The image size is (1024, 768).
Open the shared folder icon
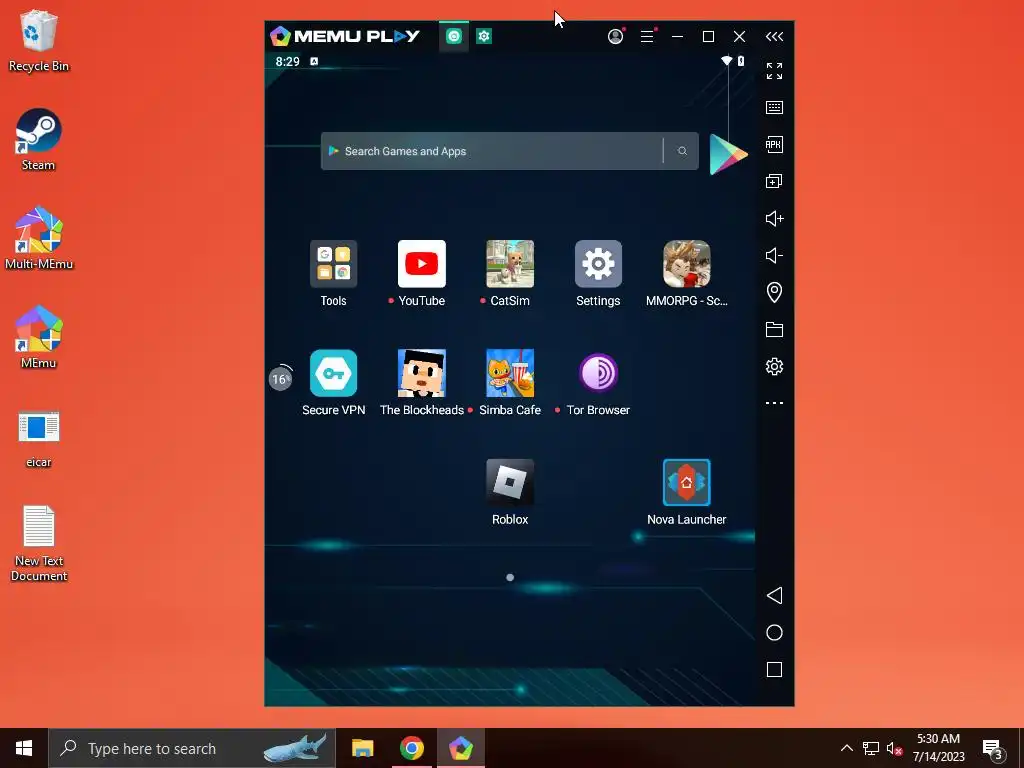pos(774,329)
